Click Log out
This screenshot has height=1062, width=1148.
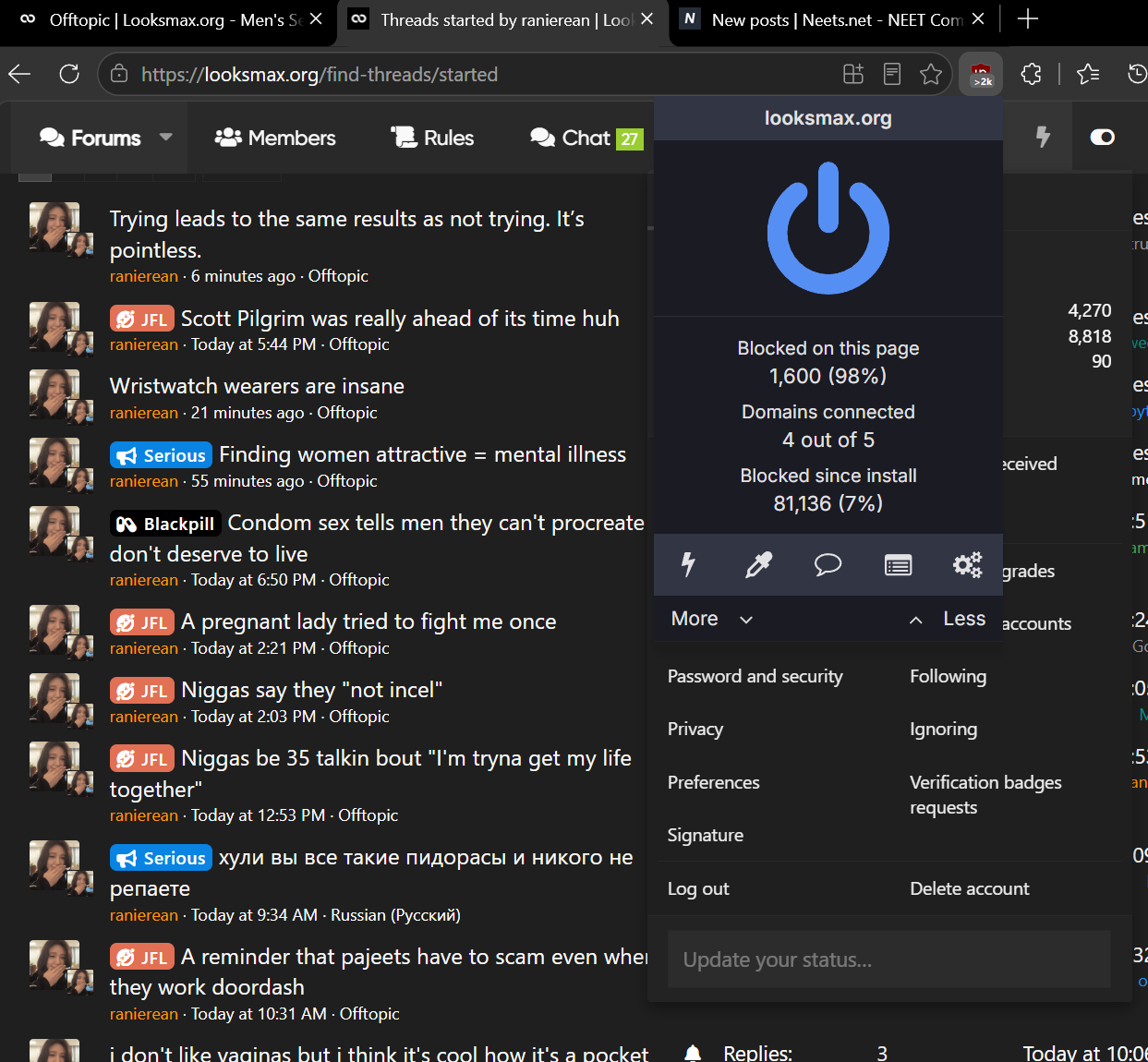pos(698,888)
